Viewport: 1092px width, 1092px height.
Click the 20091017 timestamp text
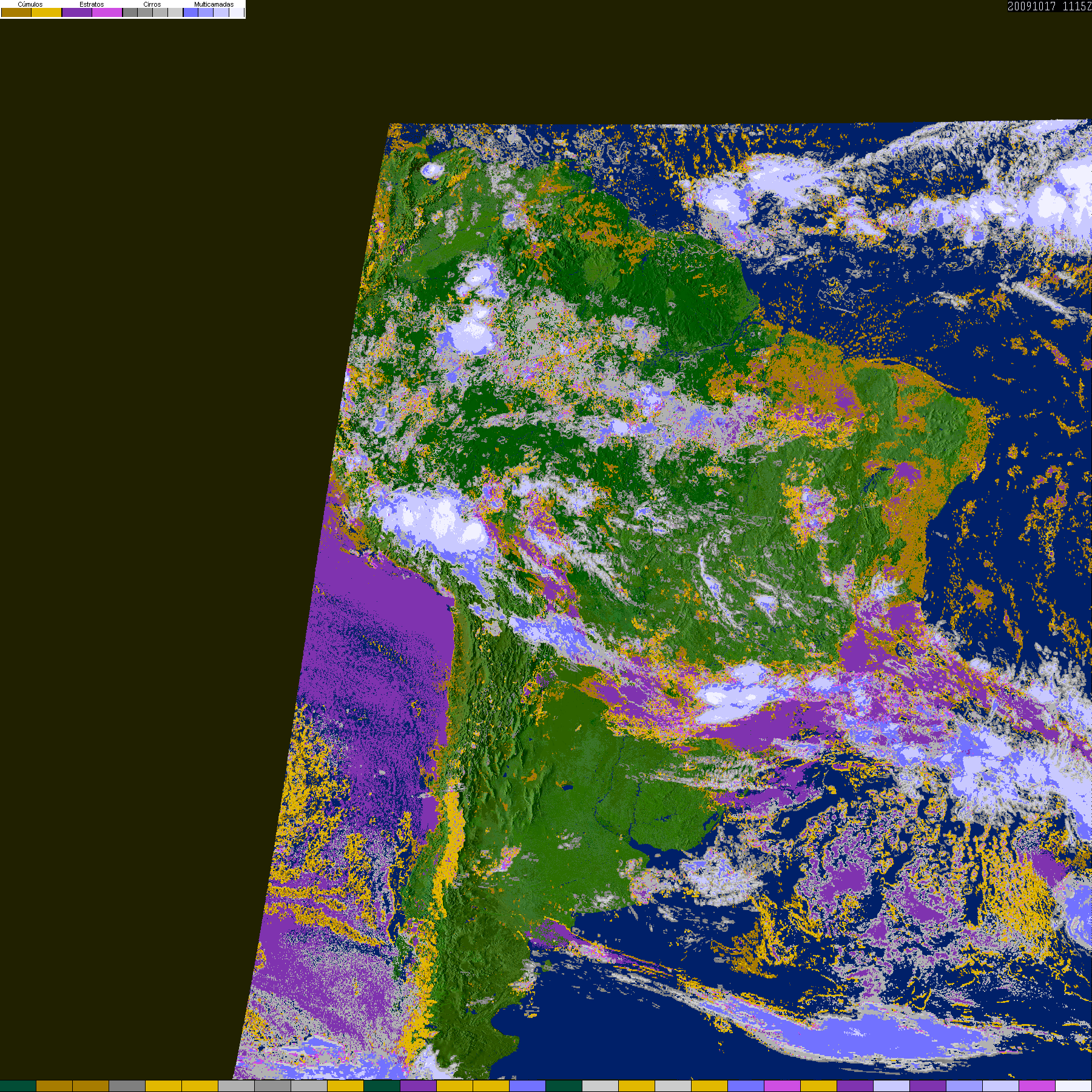coord(1032,6)
